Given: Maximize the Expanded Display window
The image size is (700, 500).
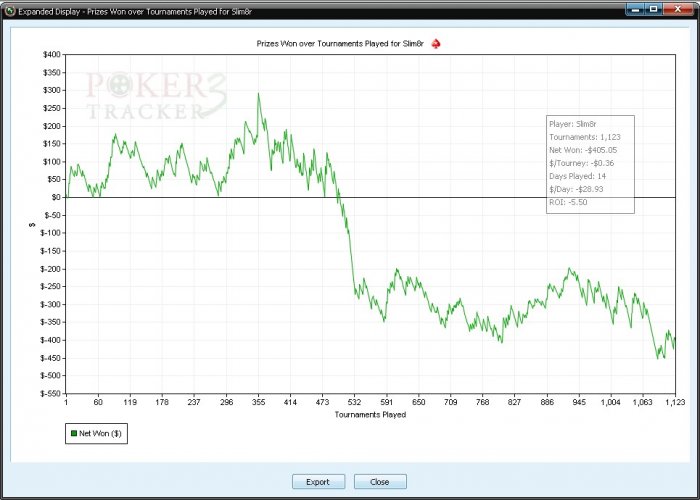Looking at the screenshot, I should (x=654, y=9).
